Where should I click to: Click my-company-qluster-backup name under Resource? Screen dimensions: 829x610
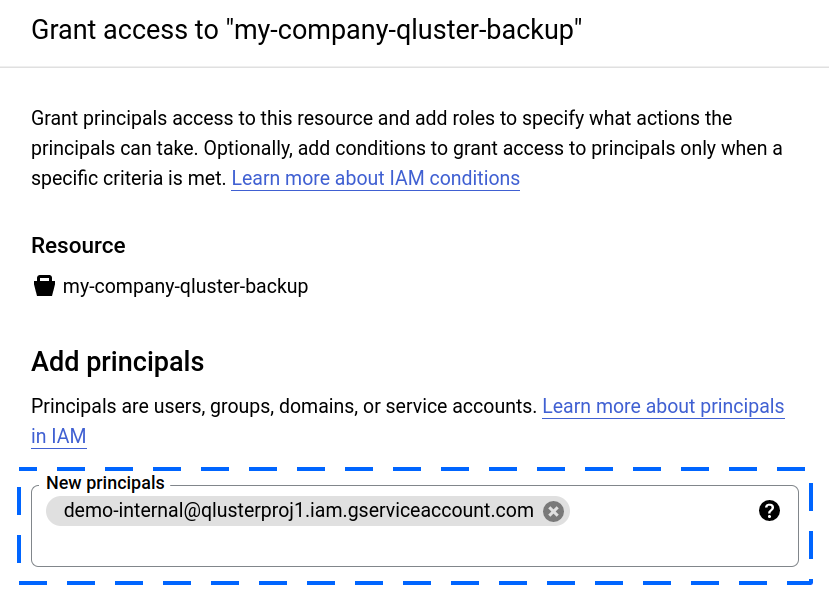185,287
